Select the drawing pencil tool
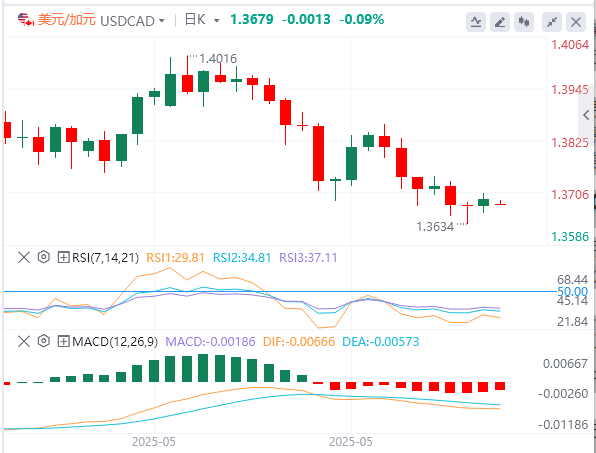 coord(500,22)
